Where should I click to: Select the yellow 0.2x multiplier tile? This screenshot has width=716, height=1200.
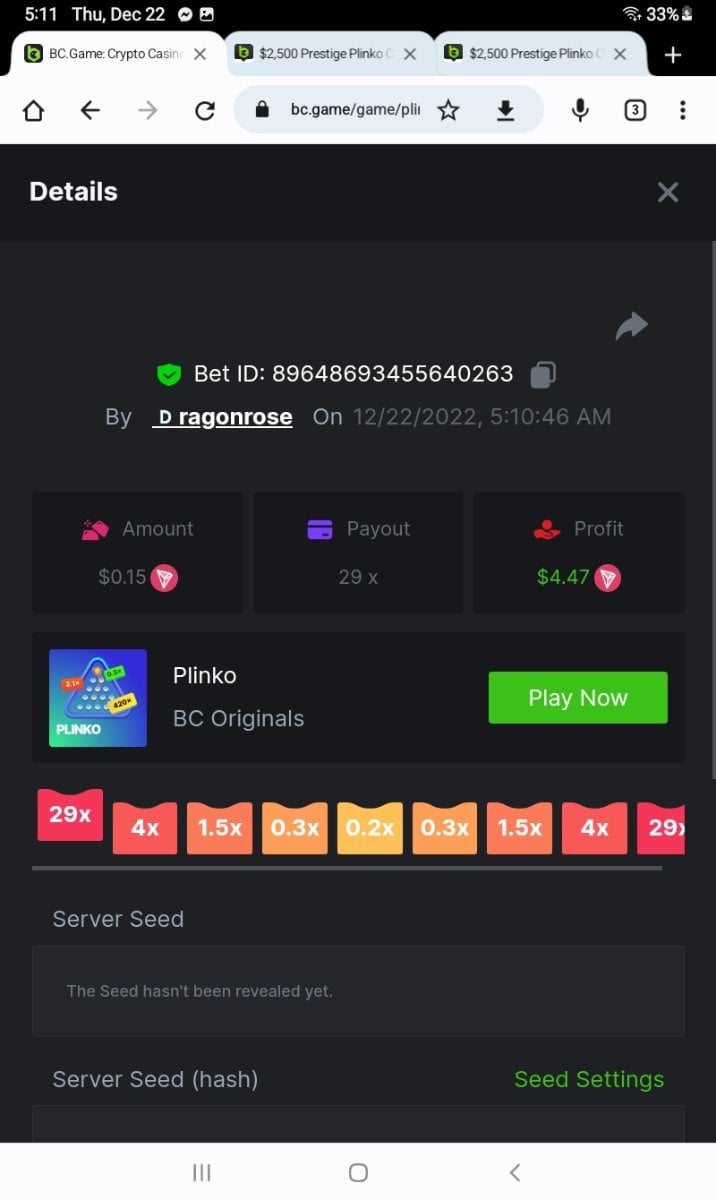click(370, 828)
